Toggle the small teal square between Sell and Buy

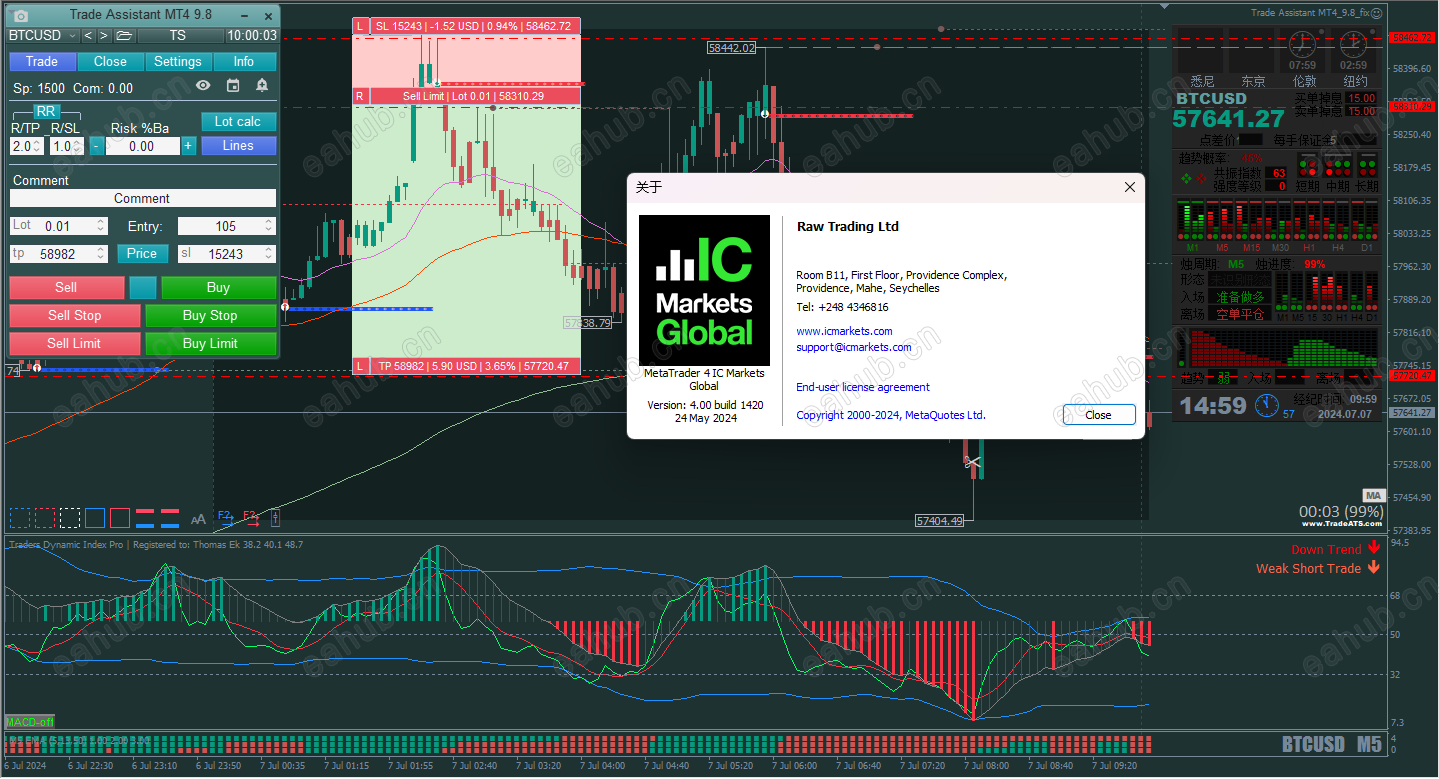(x=143, y=288)
